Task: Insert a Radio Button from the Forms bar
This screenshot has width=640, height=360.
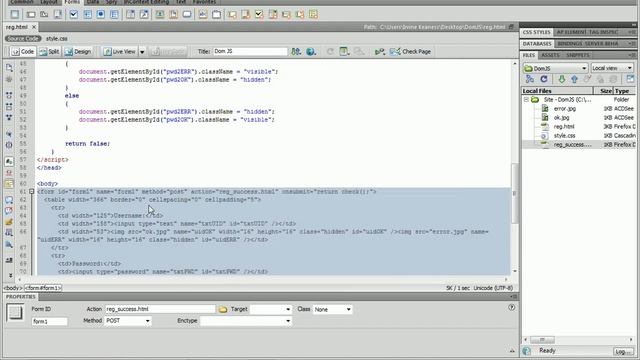Action: click(101, 15)
